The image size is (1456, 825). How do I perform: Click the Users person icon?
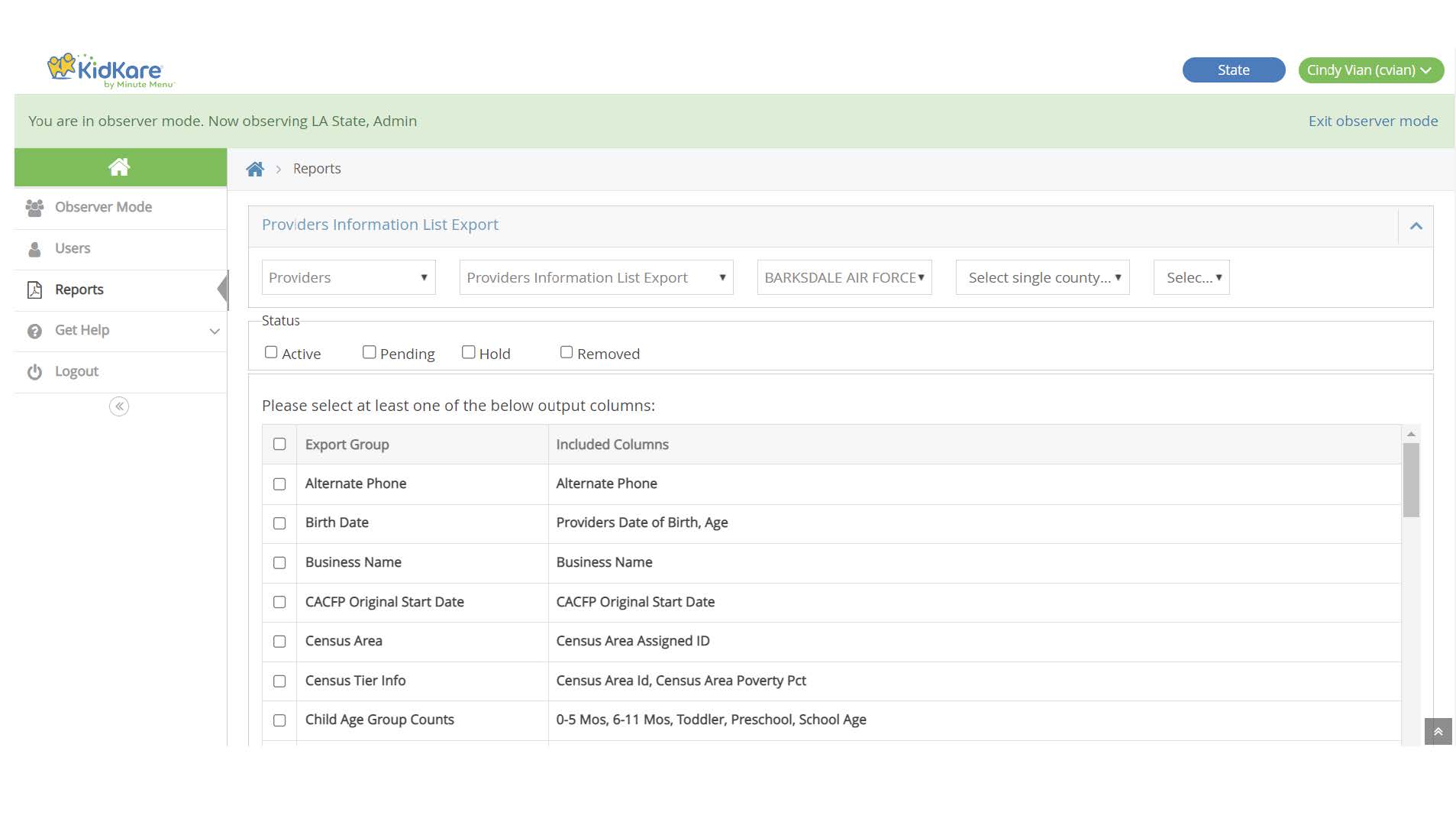click(x=34, y=249)
